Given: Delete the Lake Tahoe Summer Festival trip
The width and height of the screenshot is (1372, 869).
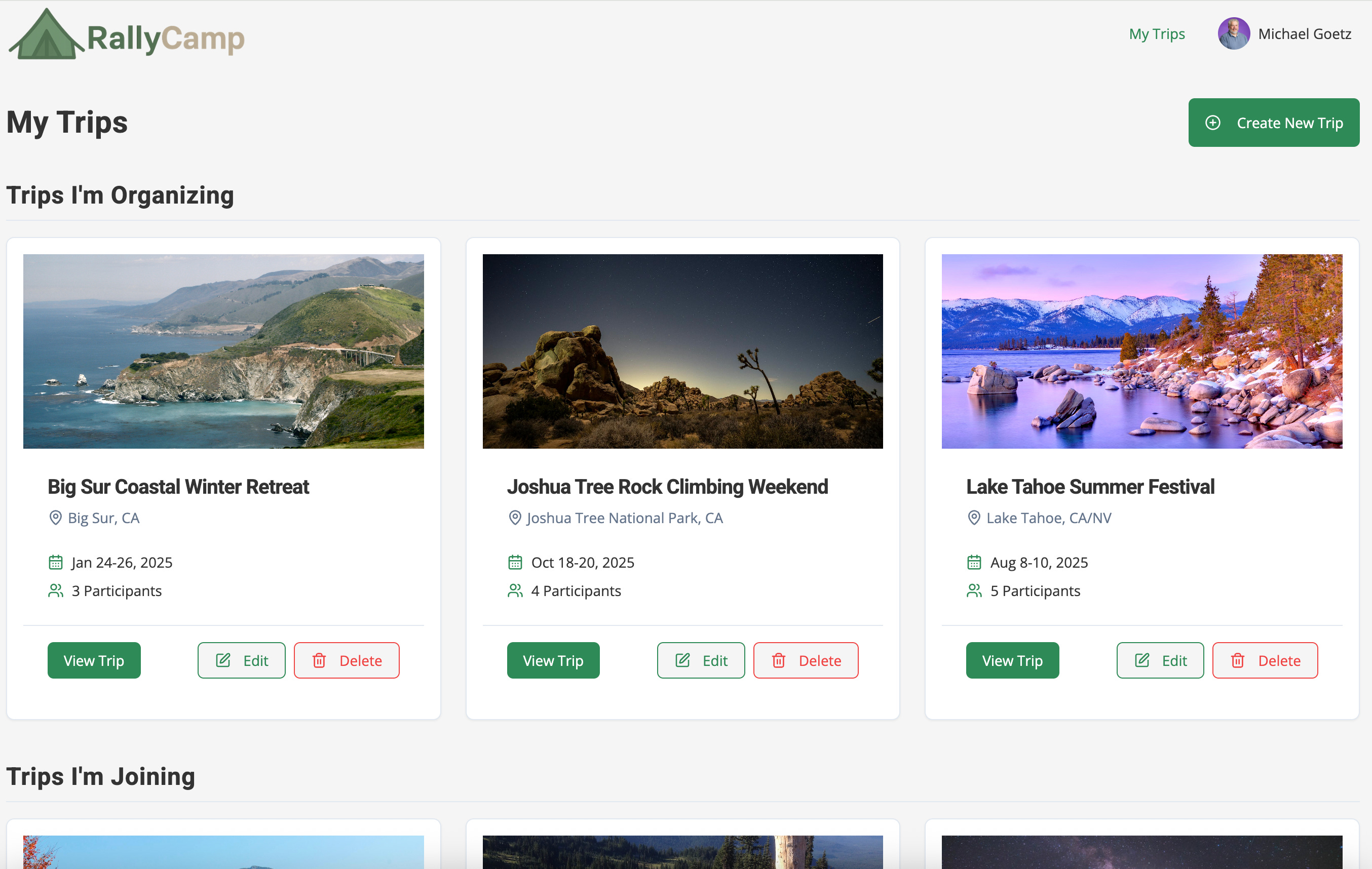Looking at the screenshot, I should [x=1265, y=660].
